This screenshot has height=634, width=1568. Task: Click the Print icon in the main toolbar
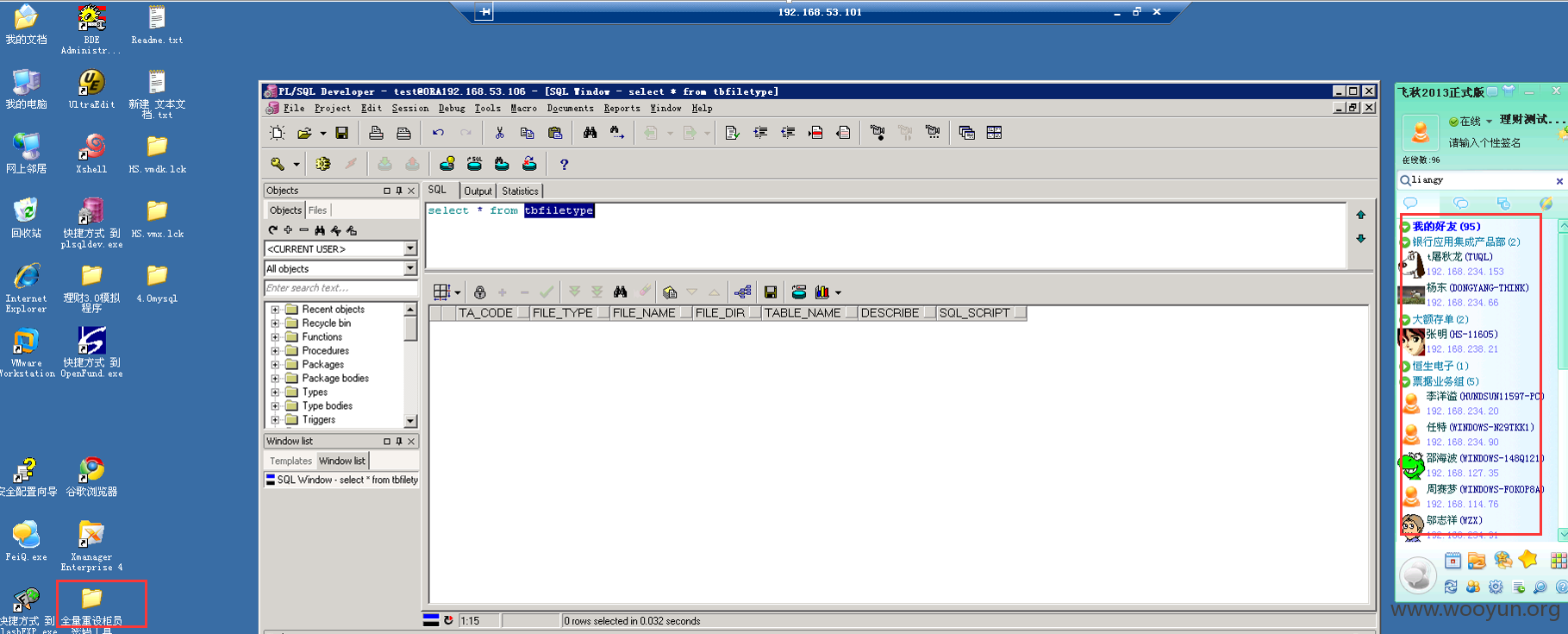[376, 133]
